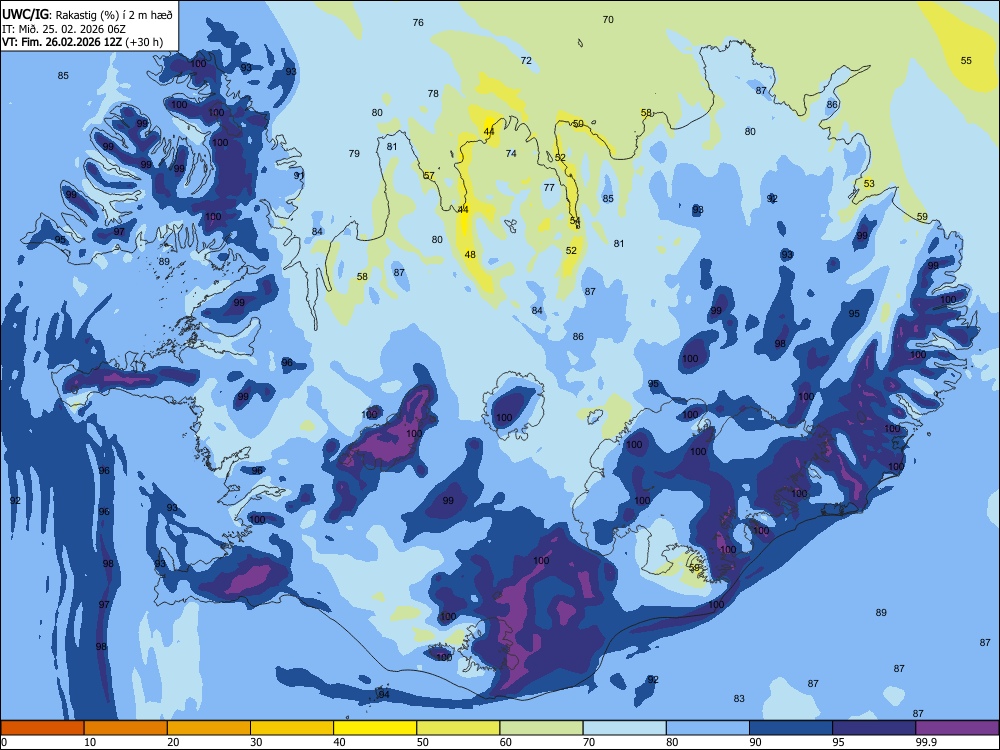This screenshot has width=1000, height=750.
Task: Click the map humidity value '72'
Action: pos(526,61)
